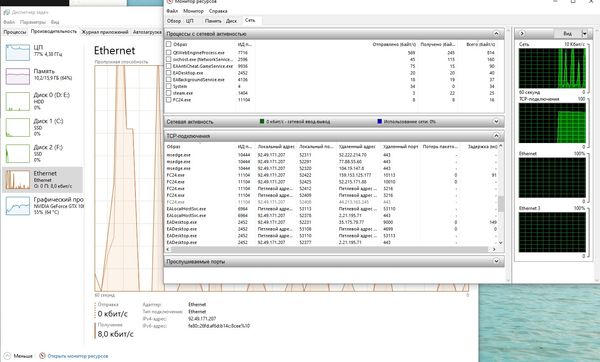Click the Вид button in graphs pane
Image resolution: width=600 pixels, height=362 pixels.
(567, 34)
